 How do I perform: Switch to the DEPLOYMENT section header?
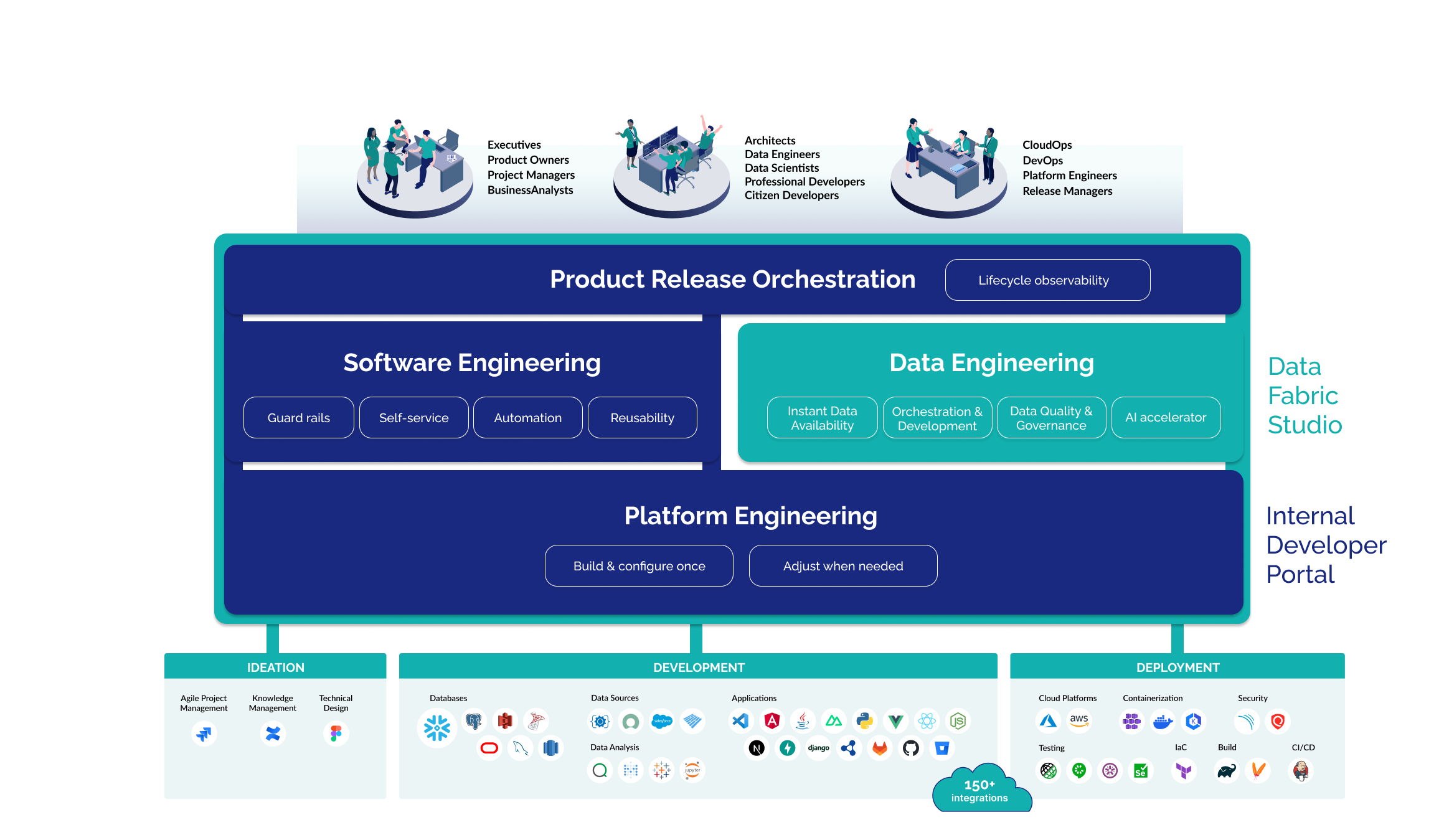pos(1179,667)
